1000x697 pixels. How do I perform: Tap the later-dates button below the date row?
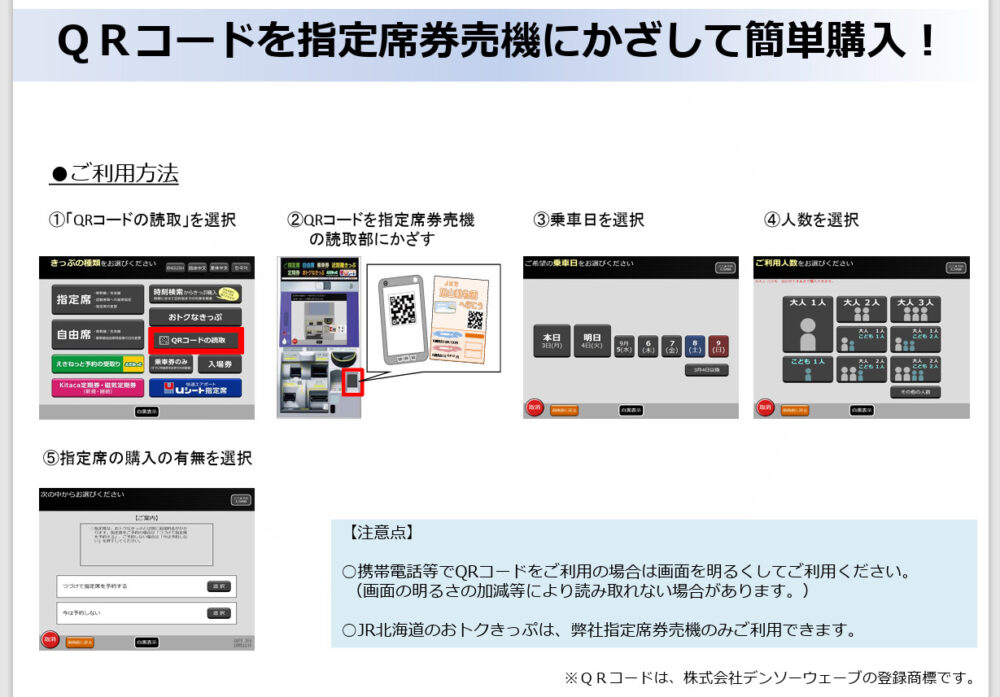point(707,370)
